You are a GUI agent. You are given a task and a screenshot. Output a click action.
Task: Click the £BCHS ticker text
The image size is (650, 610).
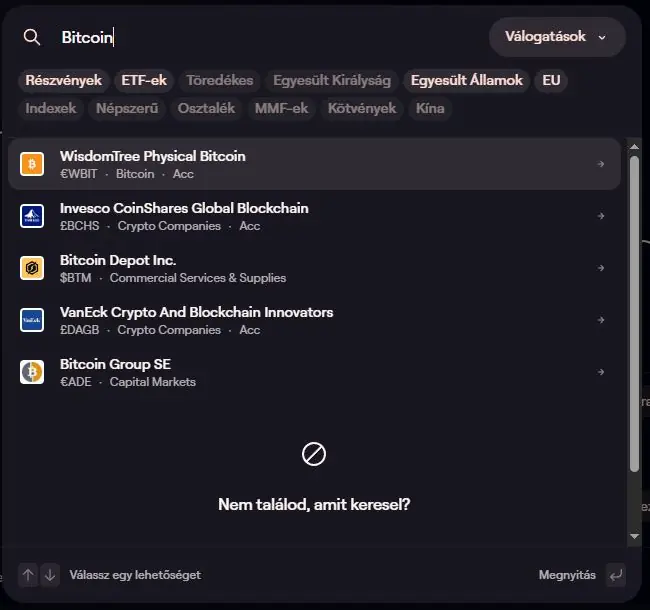[80, 226]
